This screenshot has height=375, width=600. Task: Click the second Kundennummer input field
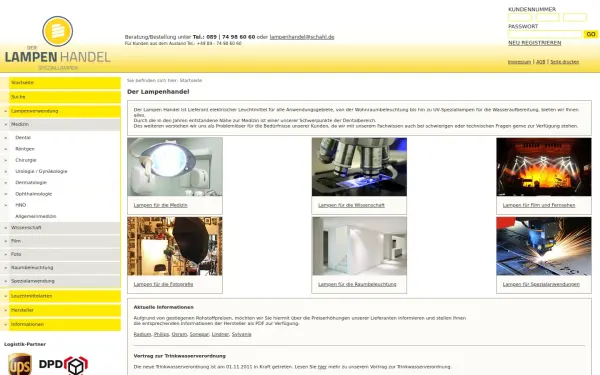[547, 17]
